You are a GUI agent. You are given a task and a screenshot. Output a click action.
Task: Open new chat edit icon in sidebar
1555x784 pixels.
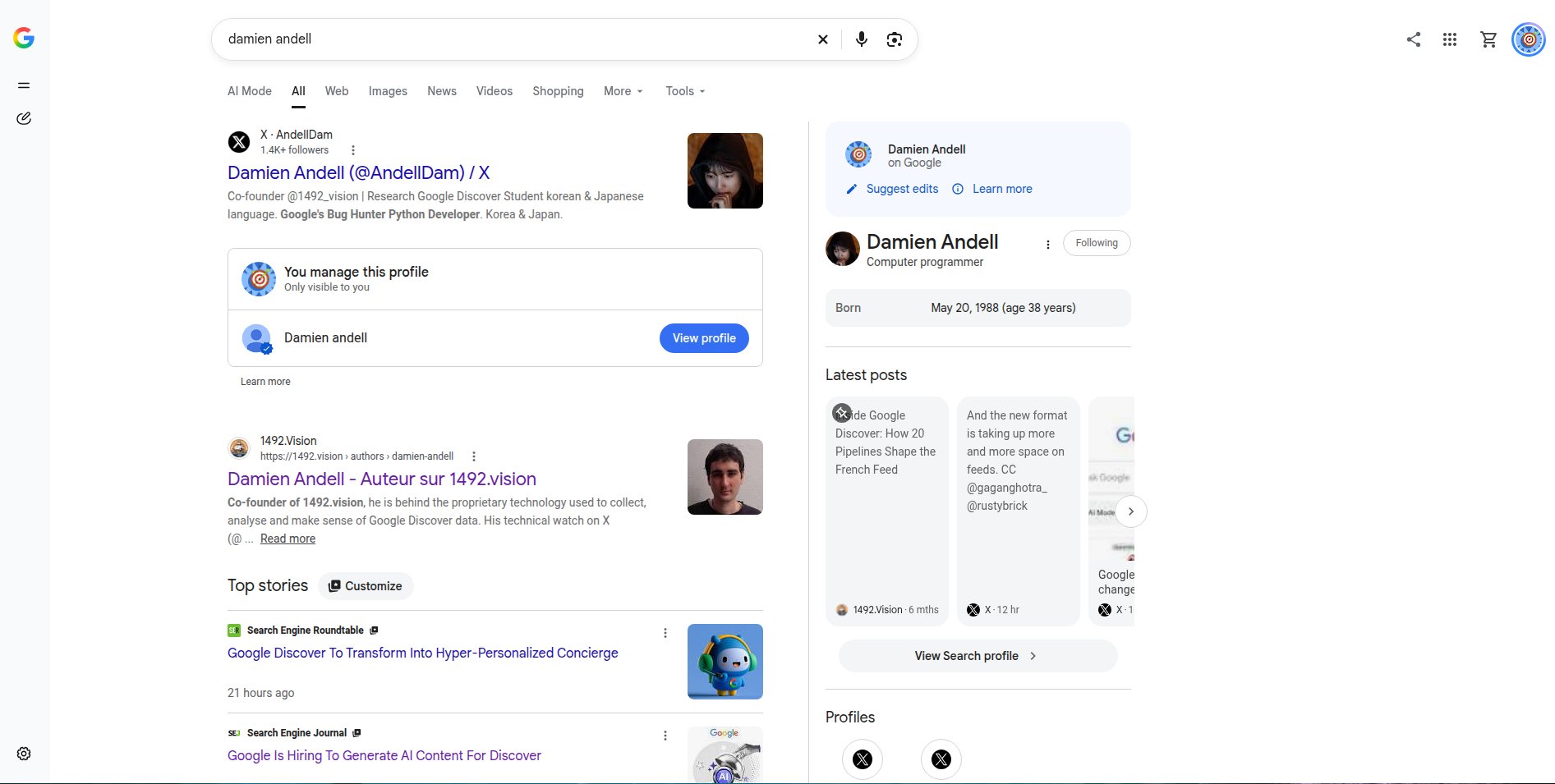click(24, 118)
